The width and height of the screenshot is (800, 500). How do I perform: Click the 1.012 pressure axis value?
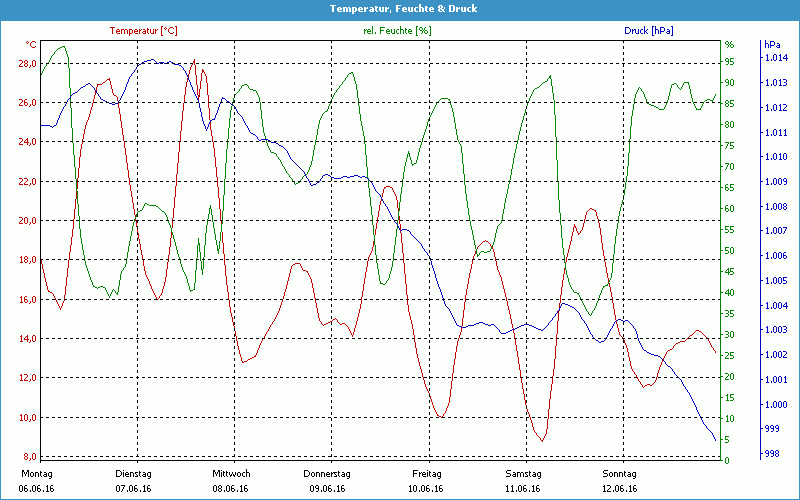(777, 108)
